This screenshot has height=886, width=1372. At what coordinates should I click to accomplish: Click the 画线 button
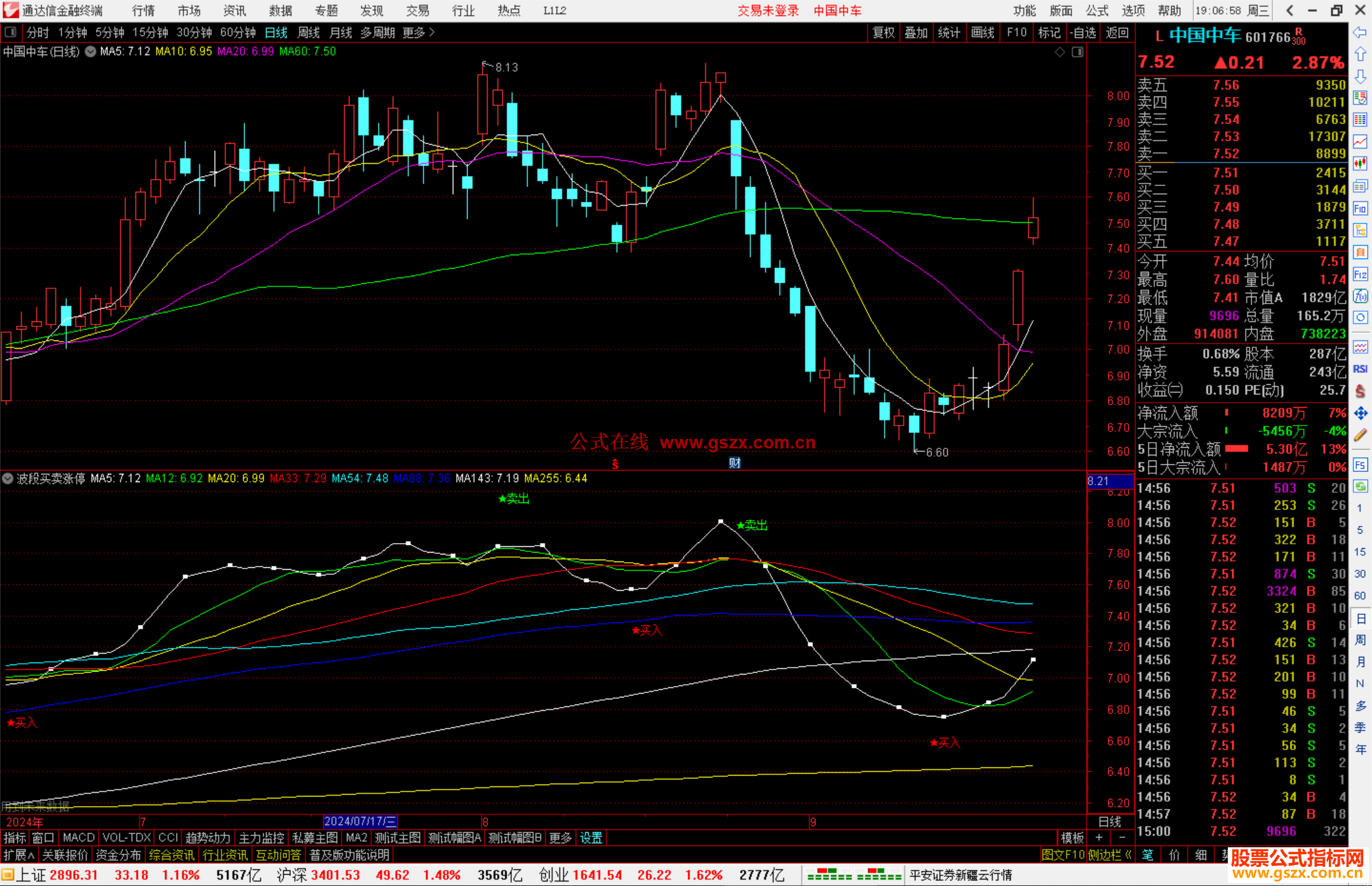[983, 32]
